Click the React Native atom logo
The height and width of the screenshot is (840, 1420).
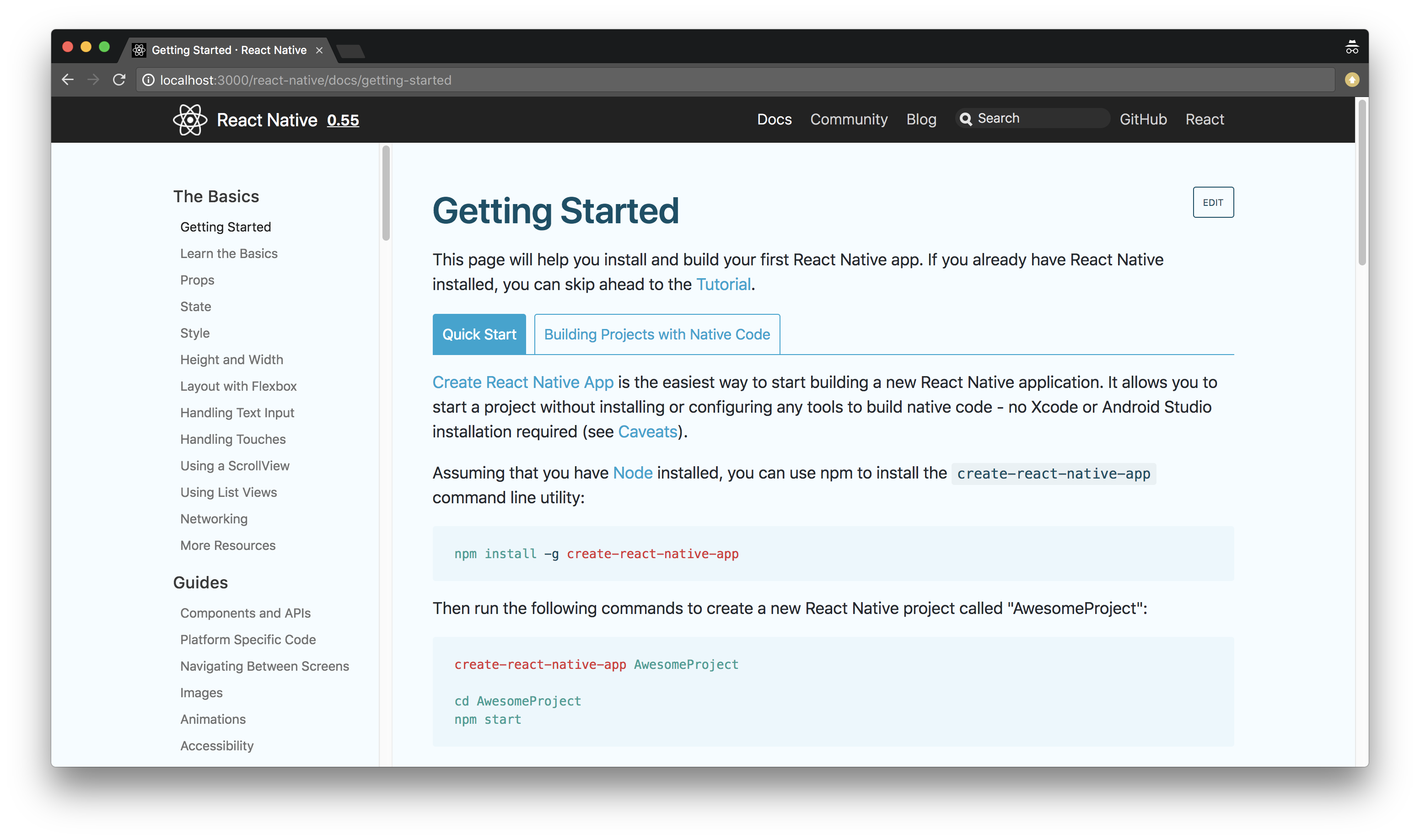[x=189, y=119]
